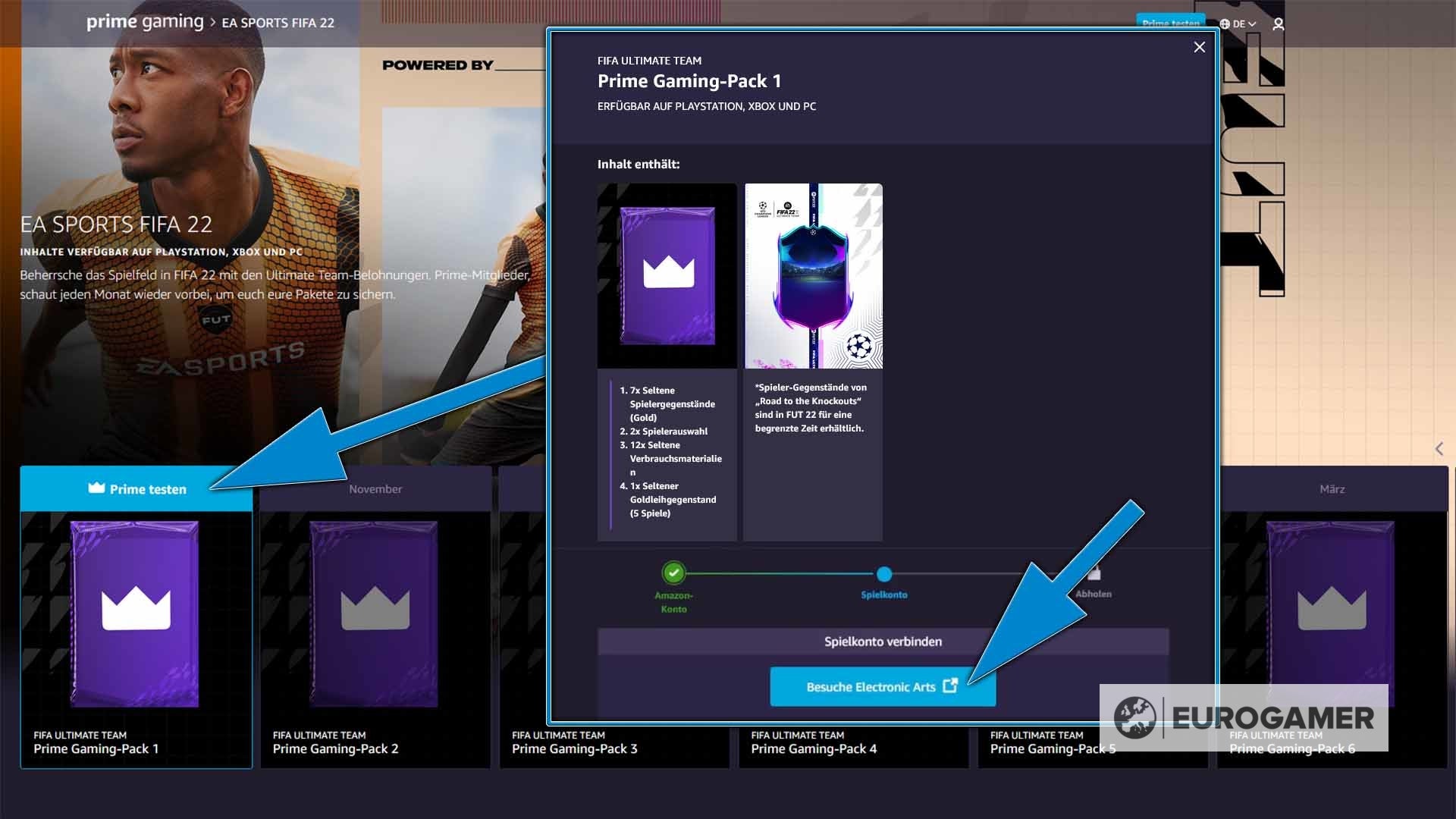Click the Spielkonto progress step dot
The height and width of the screenshot is (819, 1456).
(883, 574)
